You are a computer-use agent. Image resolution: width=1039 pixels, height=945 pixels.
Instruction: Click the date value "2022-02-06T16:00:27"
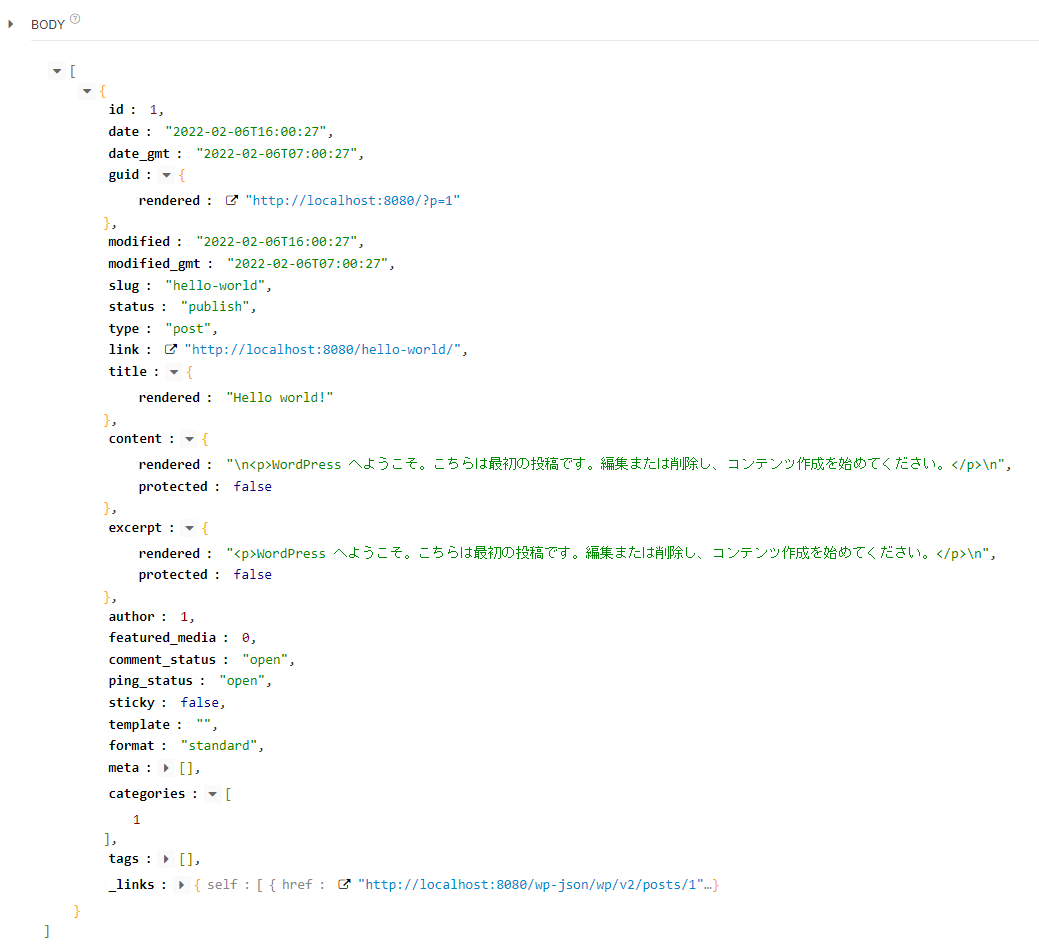[x=246, y=132]
